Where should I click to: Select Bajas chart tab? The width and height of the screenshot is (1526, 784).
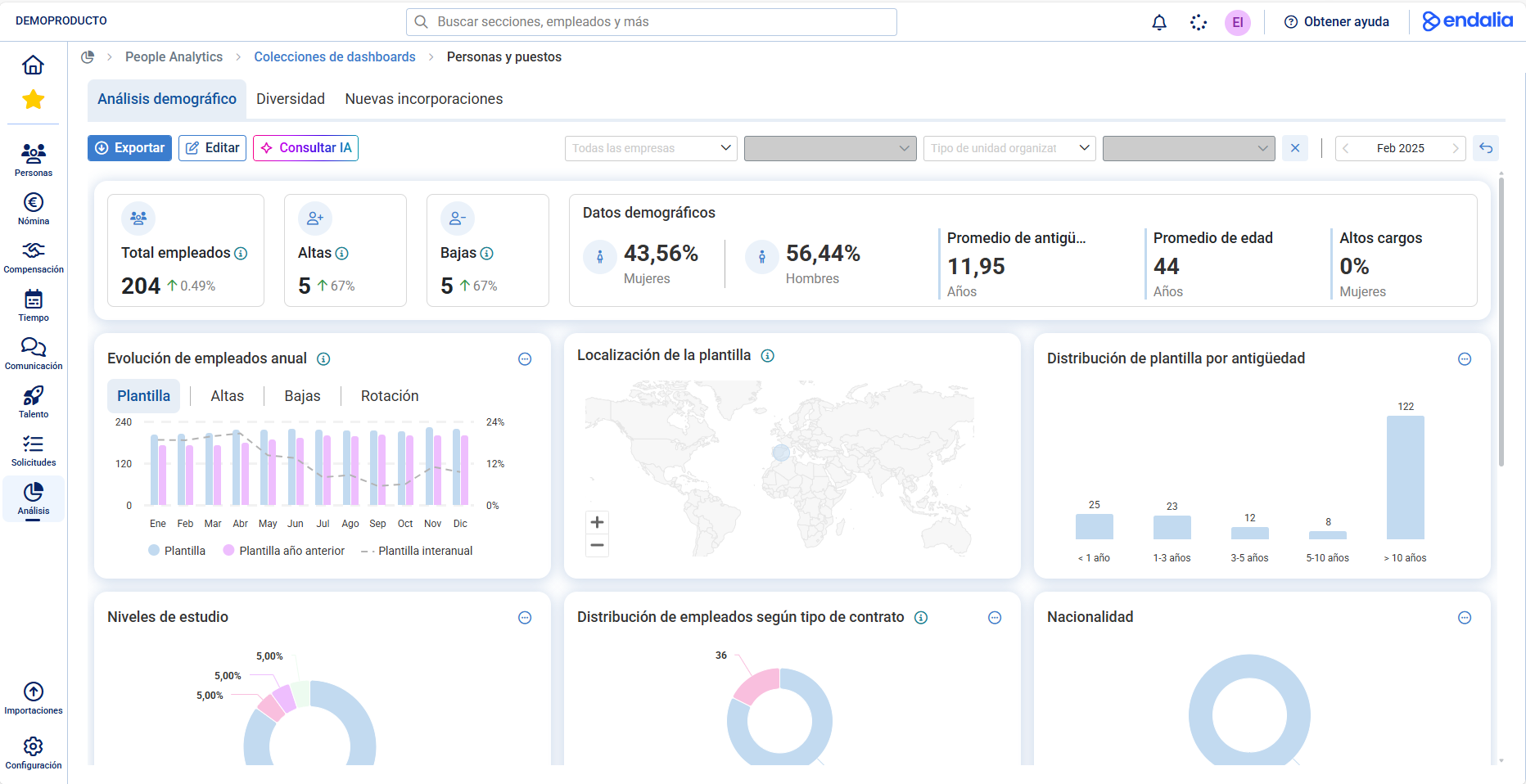coord(302,396)
